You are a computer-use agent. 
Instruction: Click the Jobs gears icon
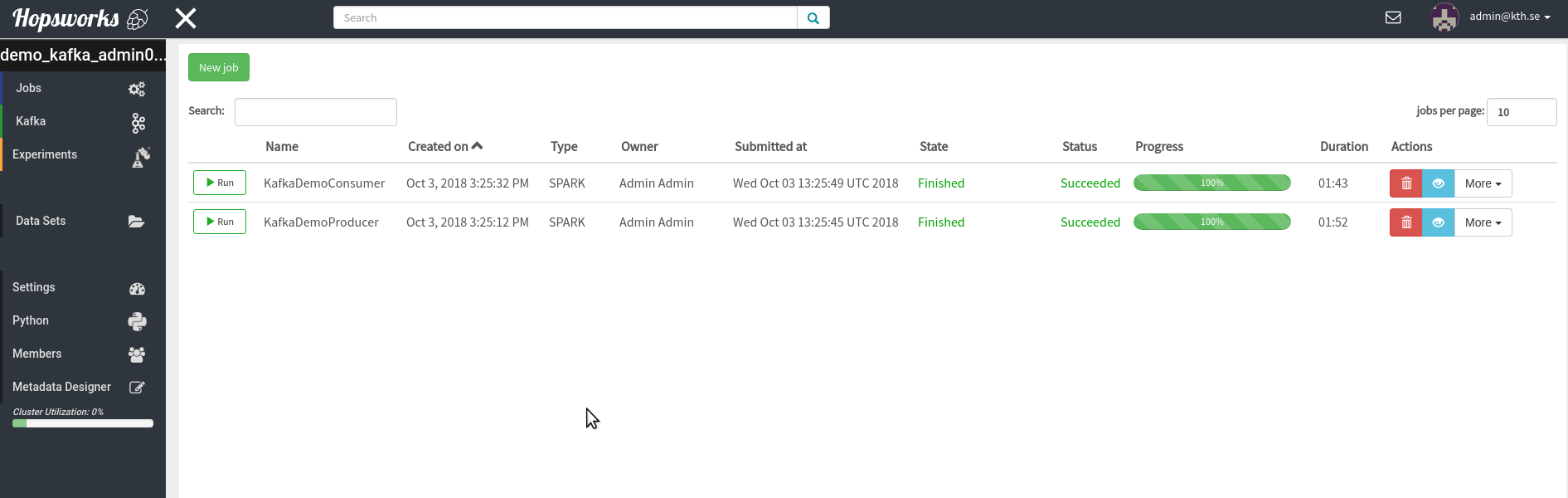pos(137,89)
